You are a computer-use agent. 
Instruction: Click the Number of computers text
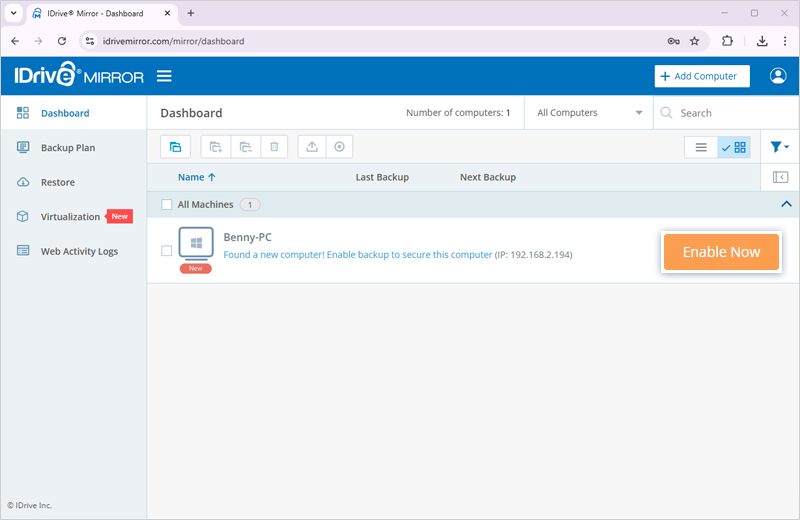pyautogui.click(x=458, y=113)
